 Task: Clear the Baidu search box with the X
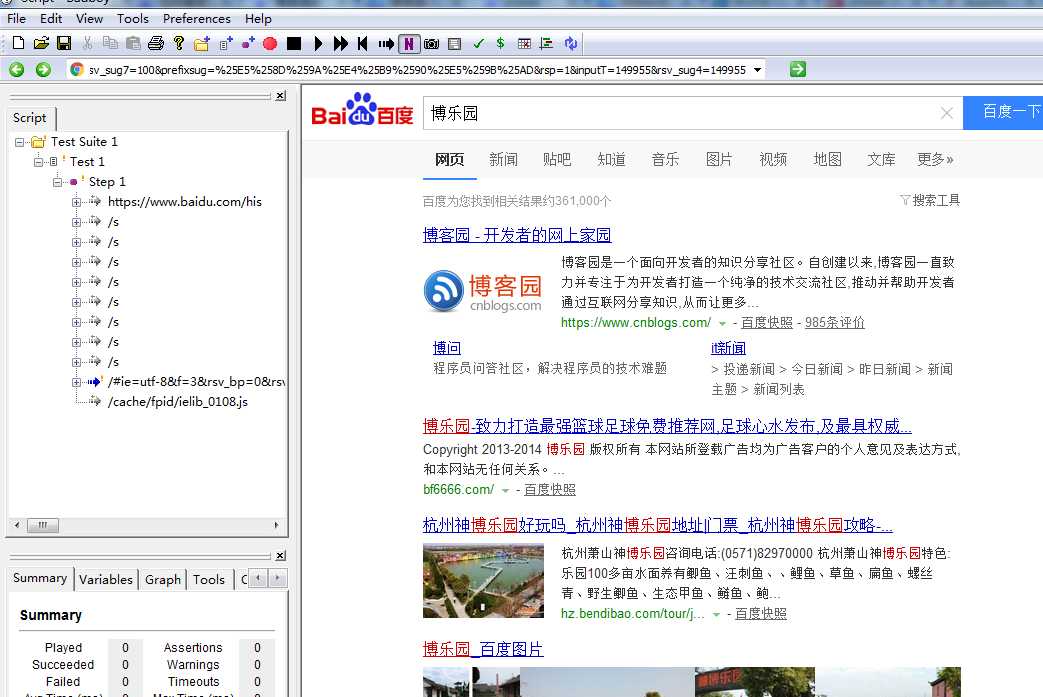(947, 113)
